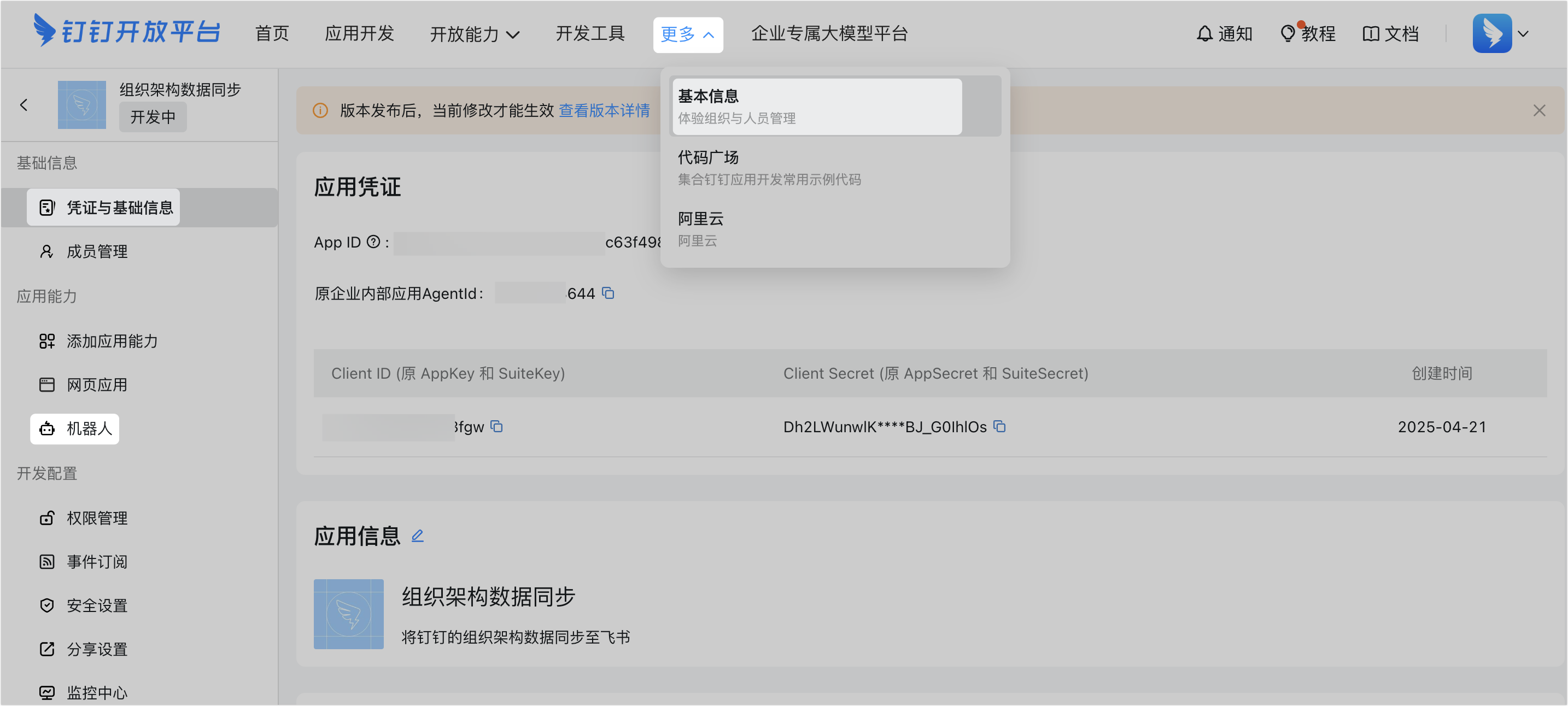1568x706 pixels.
Task: Click the Client Secret column header
Action: [x=935, y=373]
